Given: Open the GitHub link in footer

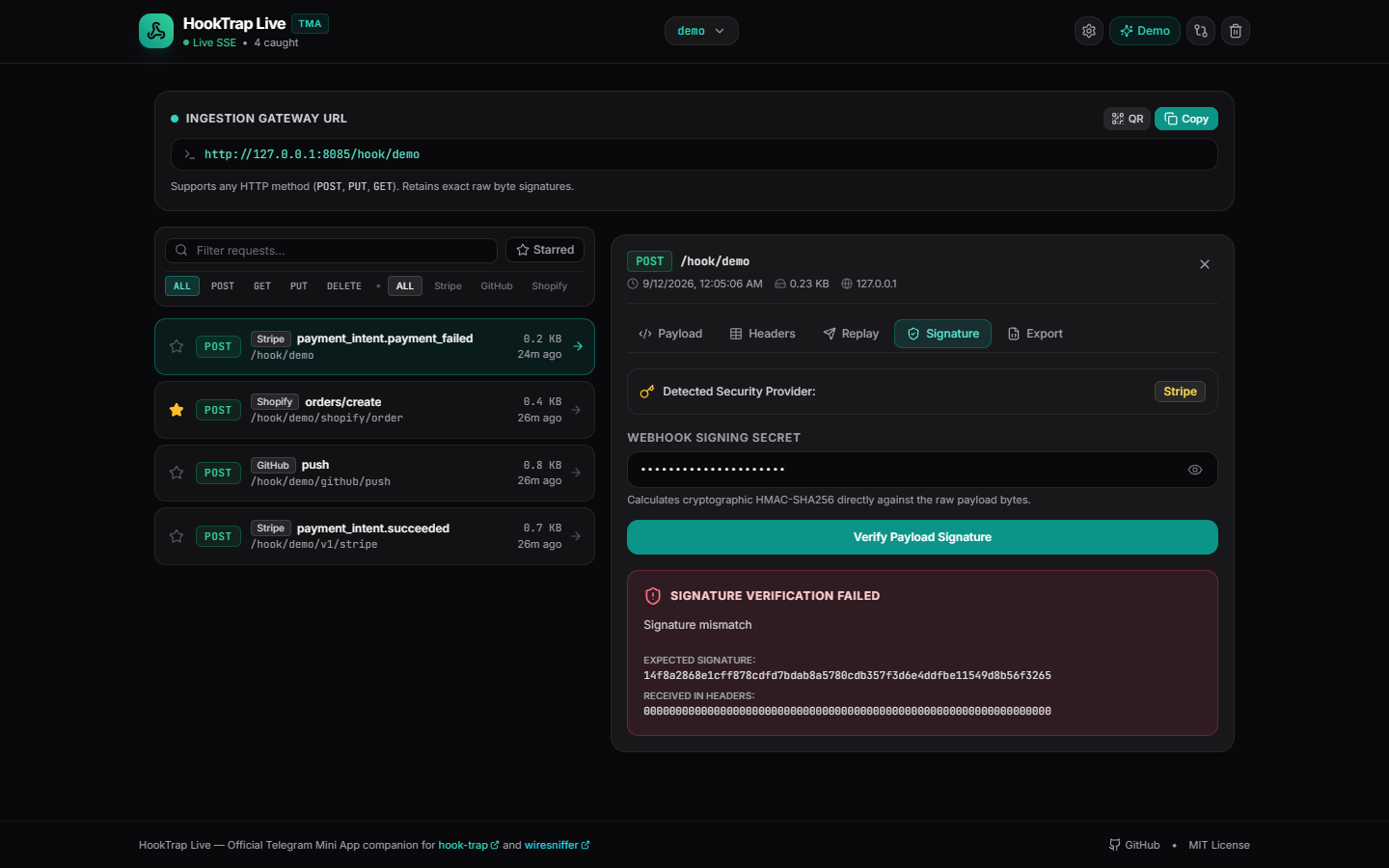Looking at the screenshot, I should coord(1134,845).
